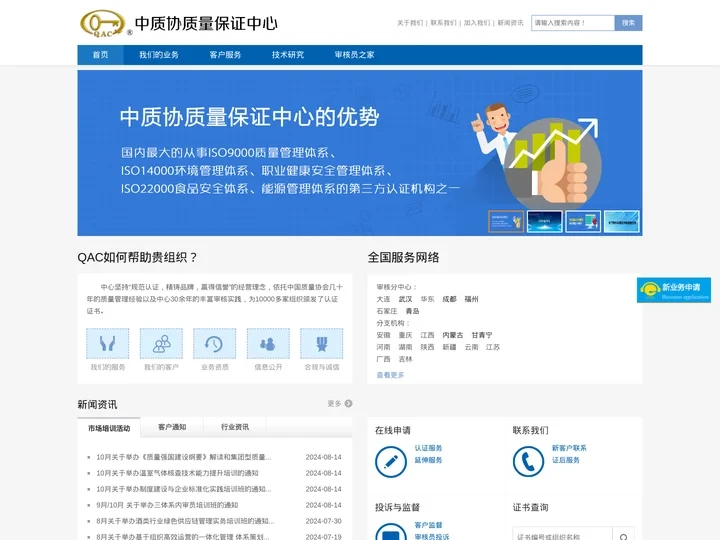The image size is (720, 540).
Task: Open 新疆 branch link
Action: tap(450, 347)
